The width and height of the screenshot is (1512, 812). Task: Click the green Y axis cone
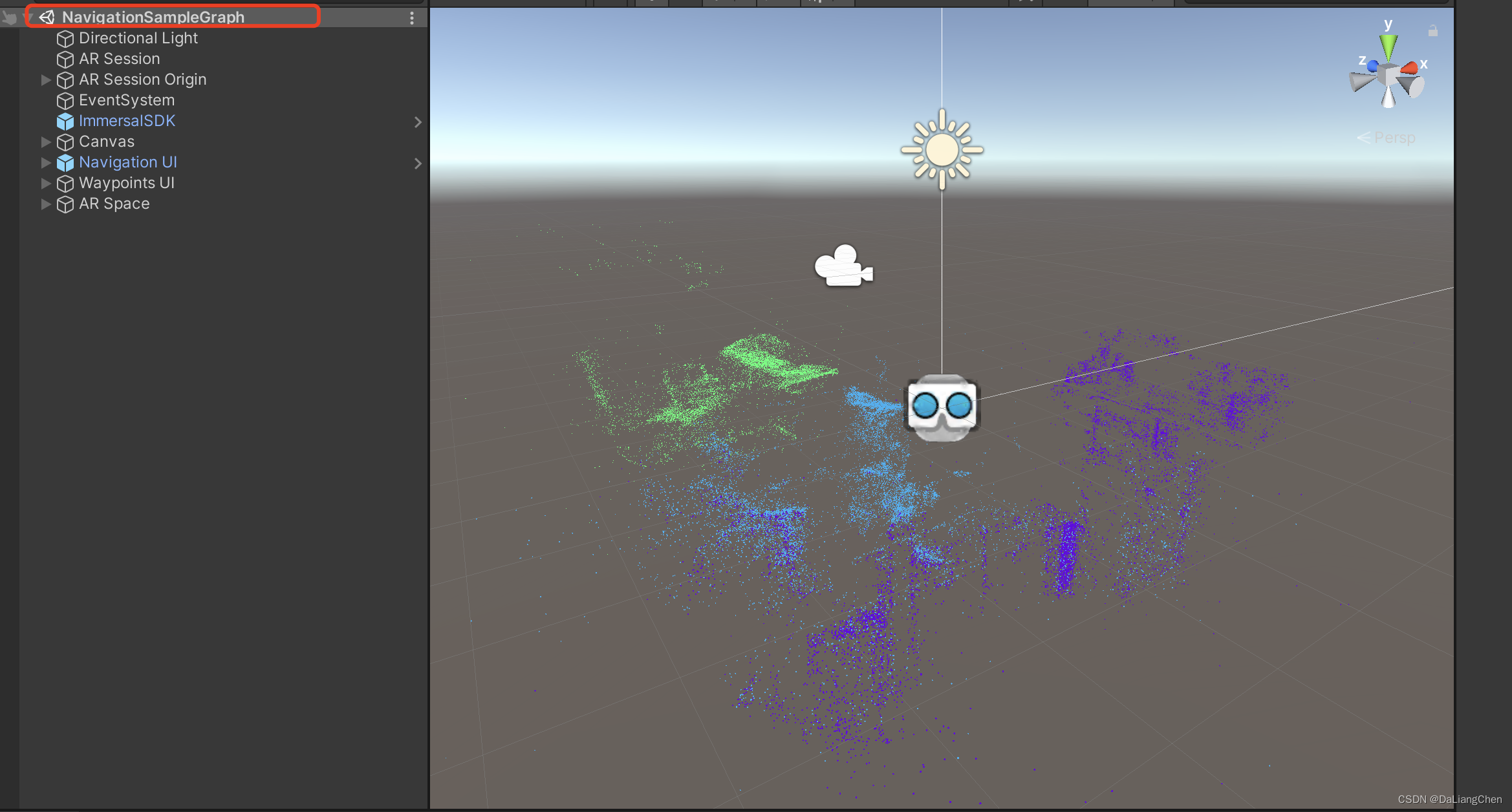1388,47
